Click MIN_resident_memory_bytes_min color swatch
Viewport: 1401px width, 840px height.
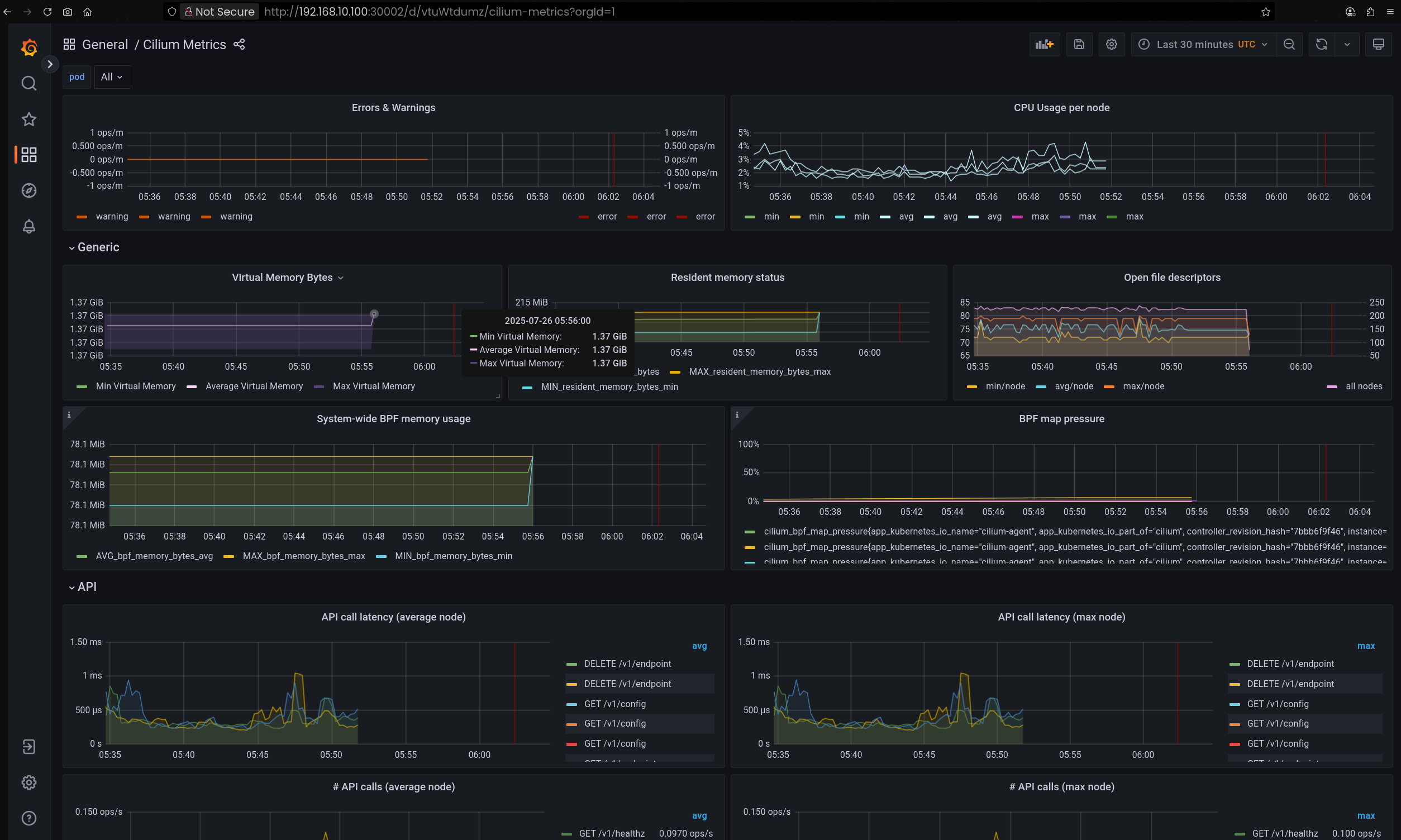pos(527,387)
